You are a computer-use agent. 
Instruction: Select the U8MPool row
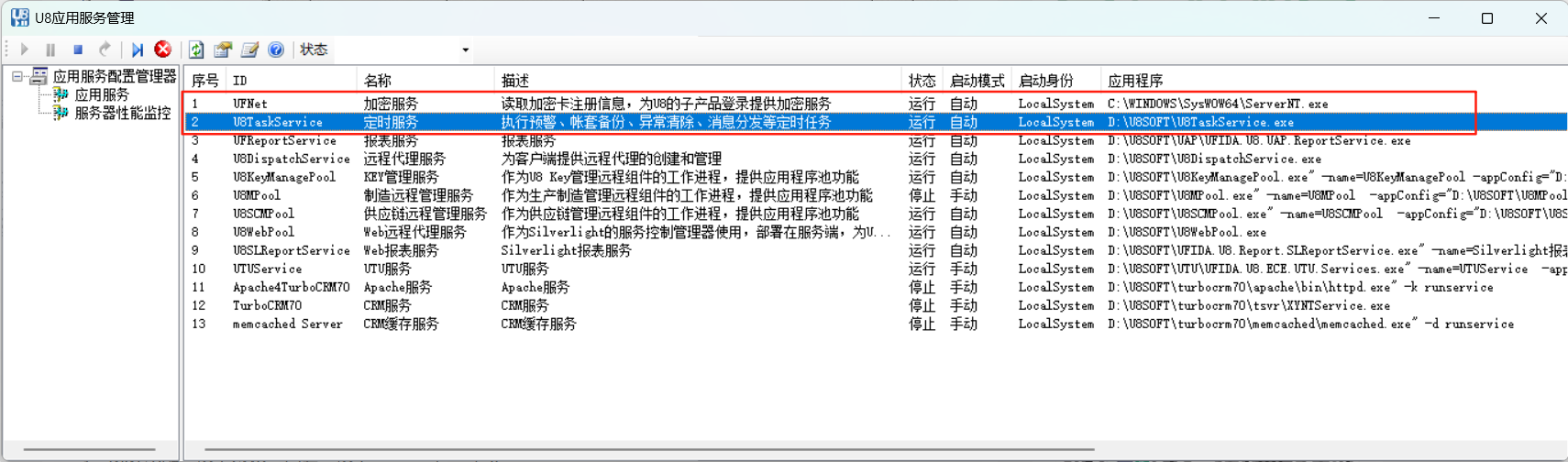pos(876,195)
